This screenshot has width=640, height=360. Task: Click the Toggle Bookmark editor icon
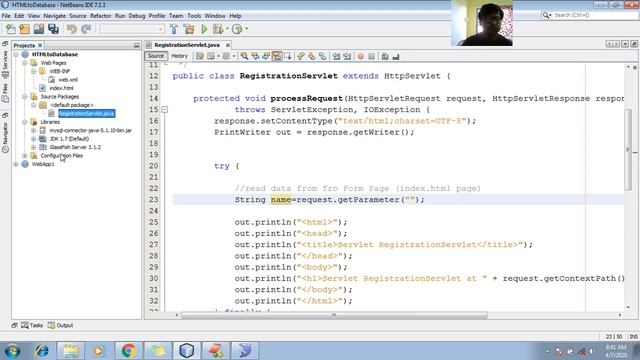(322, 56)
